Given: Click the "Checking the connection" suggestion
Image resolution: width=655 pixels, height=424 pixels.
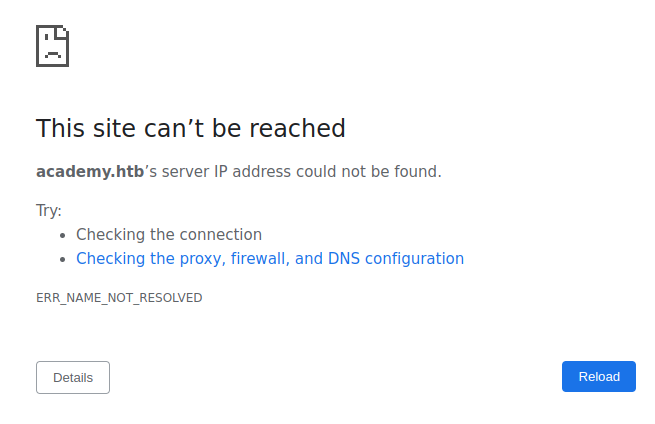Looking at the screenshot, I should coord(169,235).
